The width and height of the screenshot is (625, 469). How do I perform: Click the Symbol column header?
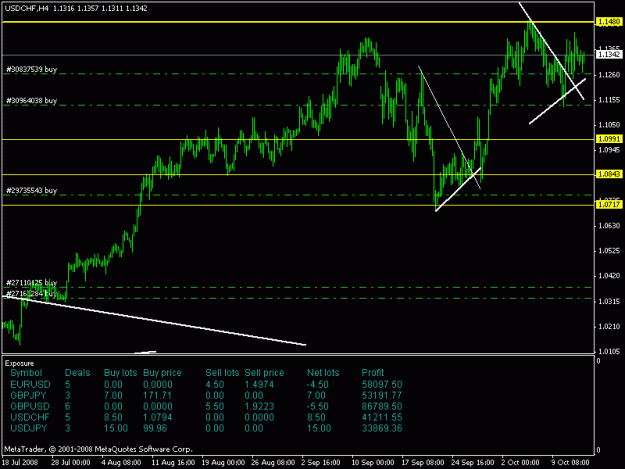pos(26,373)
